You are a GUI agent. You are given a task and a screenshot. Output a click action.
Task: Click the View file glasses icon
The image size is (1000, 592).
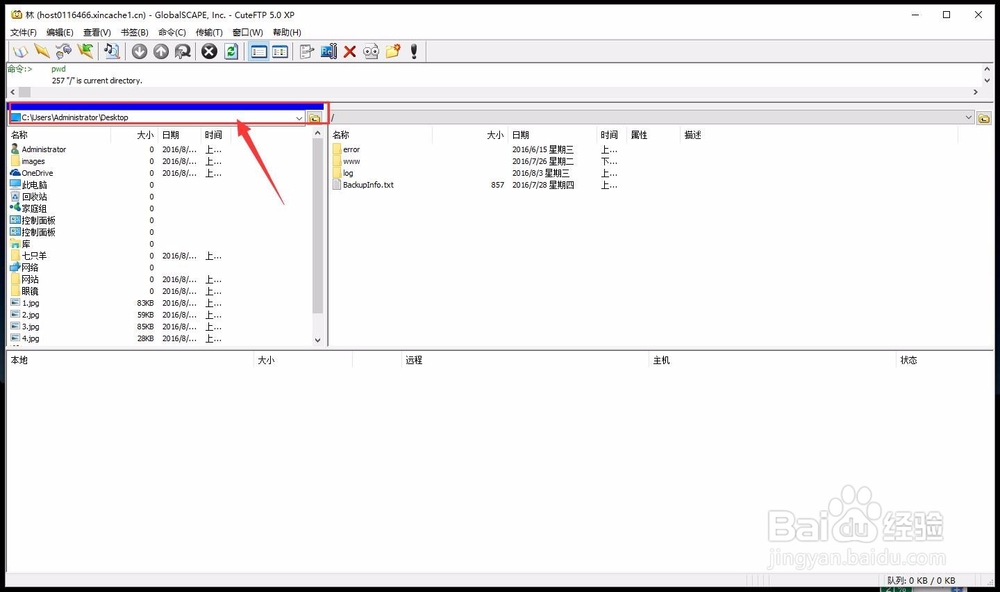[371, 52]
